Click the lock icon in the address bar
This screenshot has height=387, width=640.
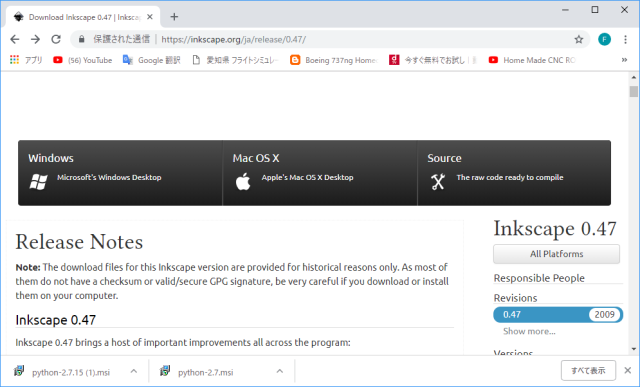(x=82, y=39)
